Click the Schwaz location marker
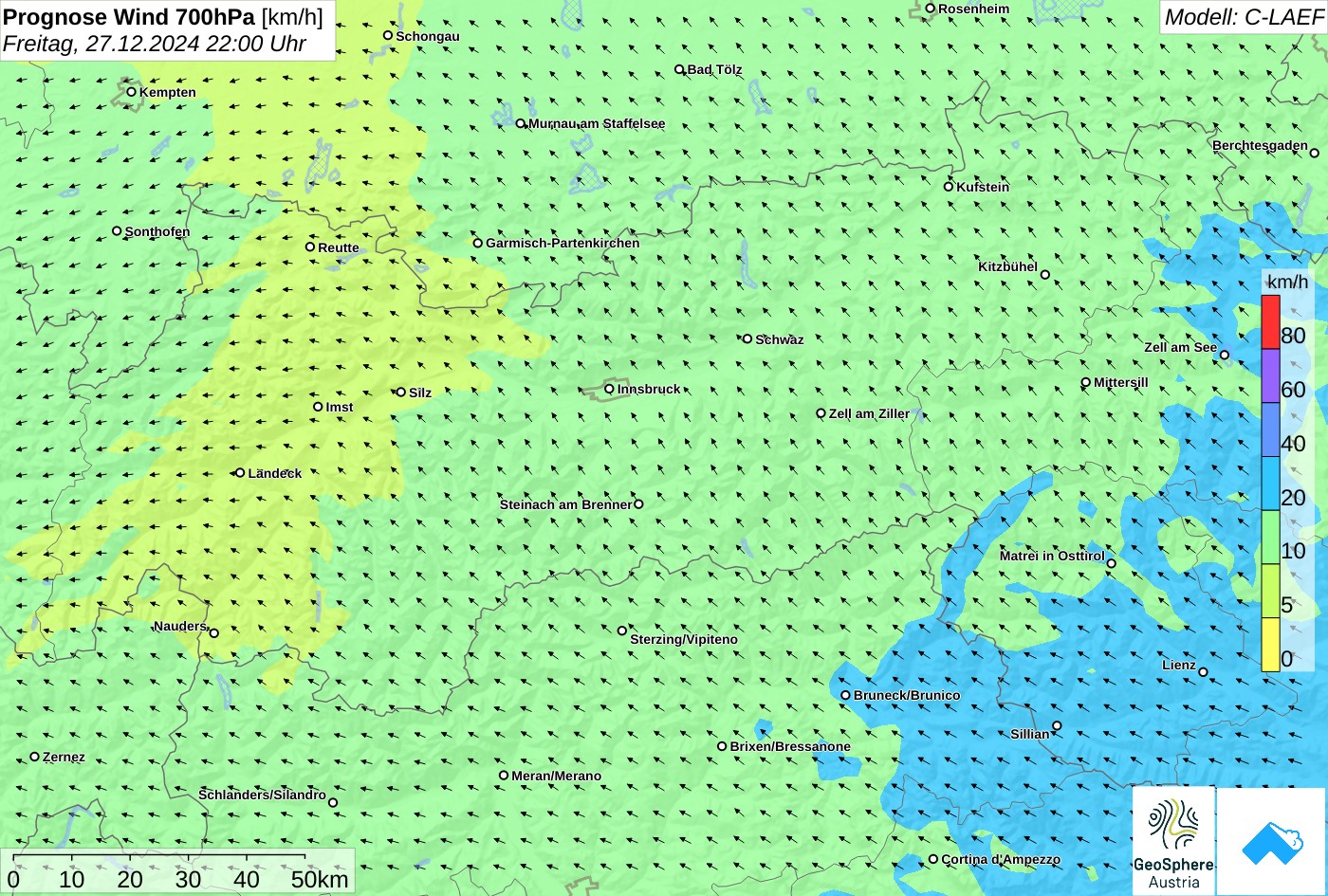Viewport: 1328px width, 896px height. (747, 338)
